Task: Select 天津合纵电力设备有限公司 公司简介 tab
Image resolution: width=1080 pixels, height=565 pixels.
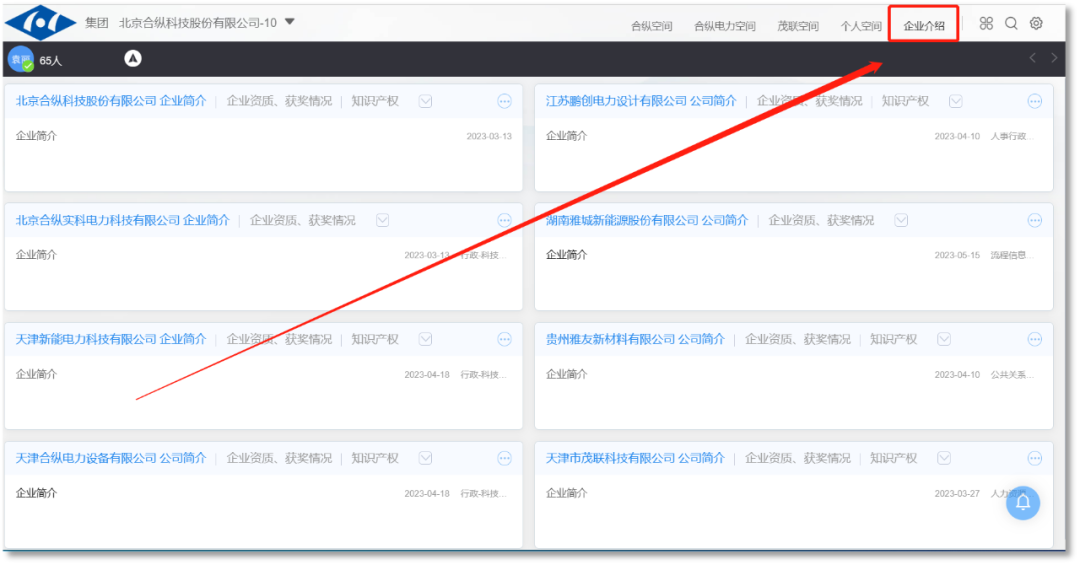Action: click(111, 458)
